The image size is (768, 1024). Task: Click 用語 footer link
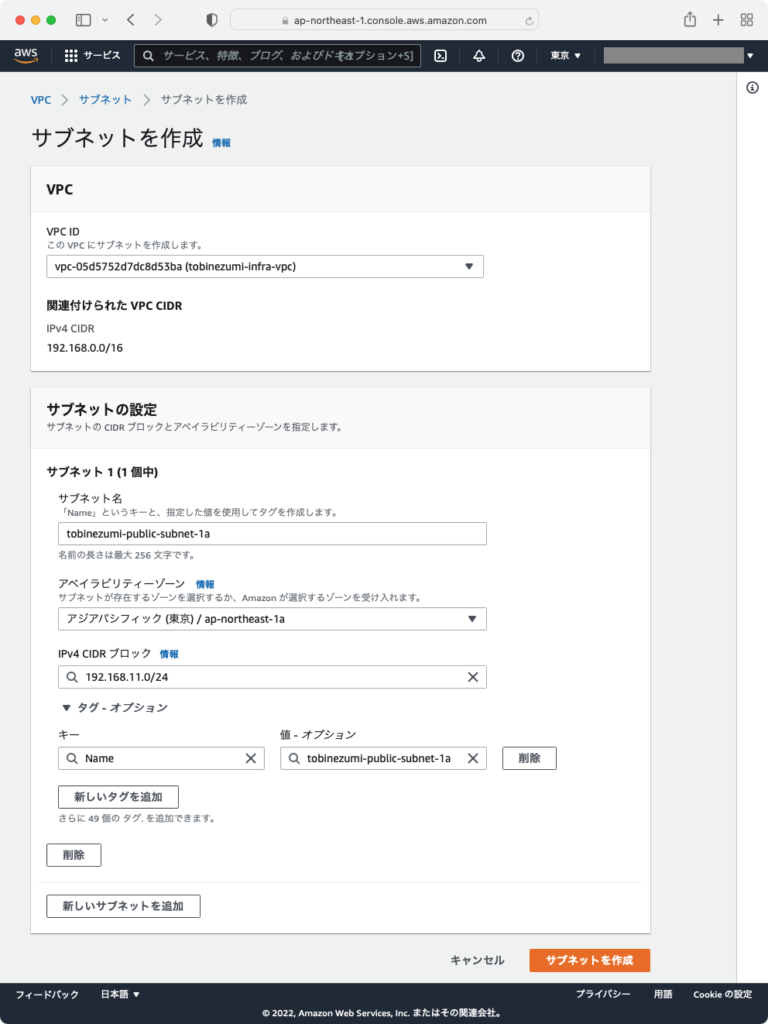[x=663, y=994]
